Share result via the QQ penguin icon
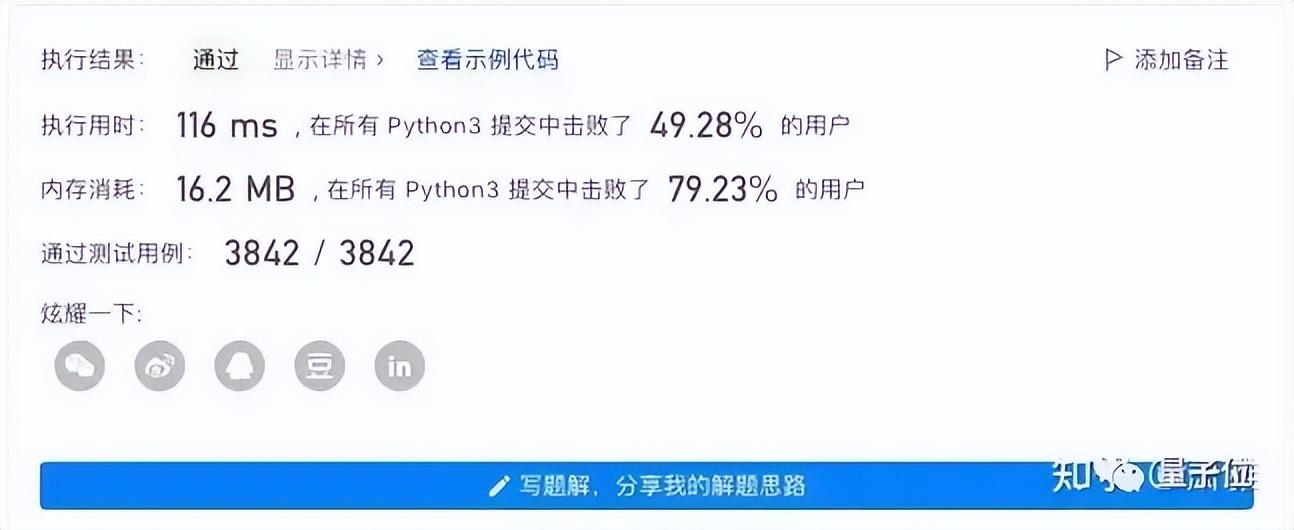 (x=240, y=366)
